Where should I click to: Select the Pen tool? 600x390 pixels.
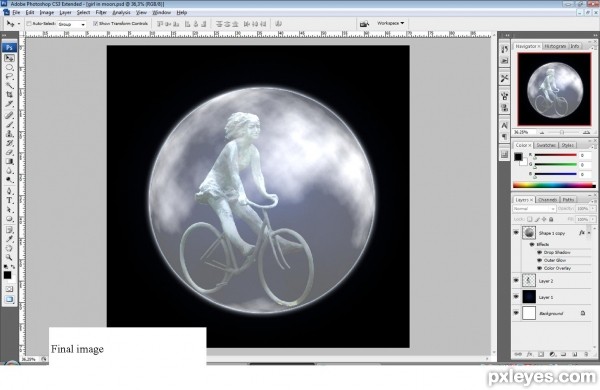[x=9, y=191]
